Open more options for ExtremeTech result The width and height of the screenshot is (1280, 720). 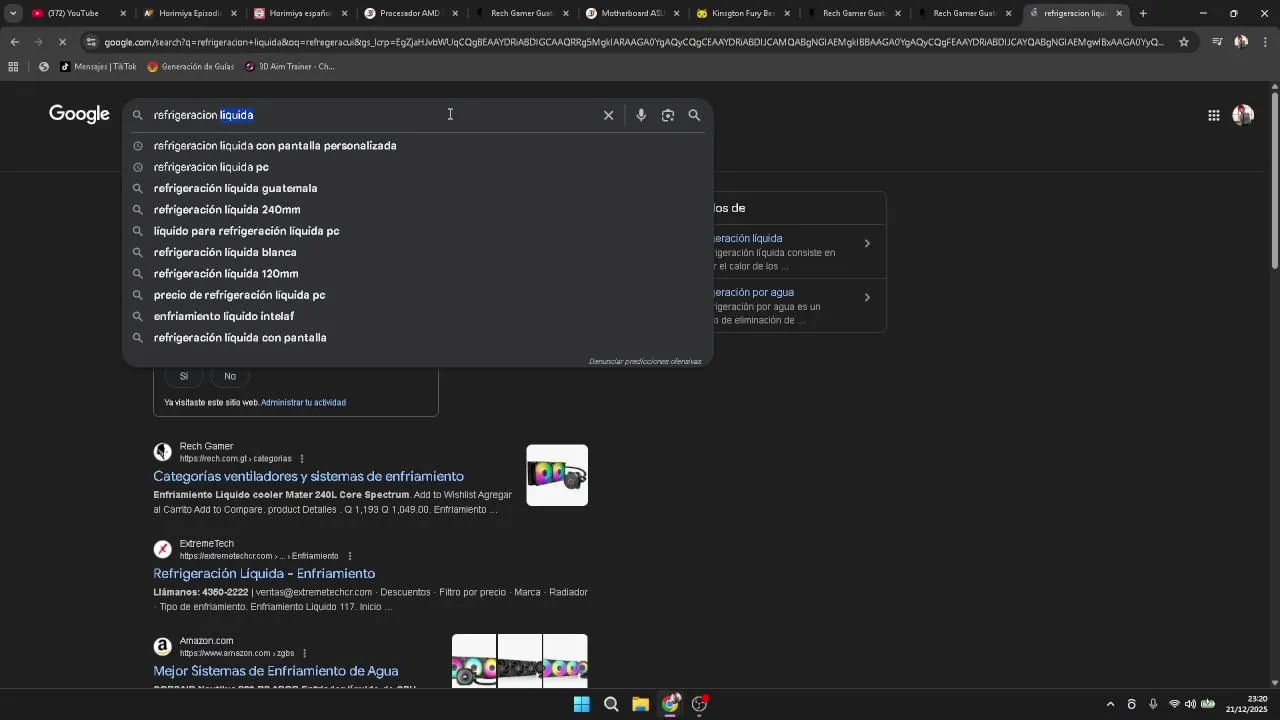(349, 556)
